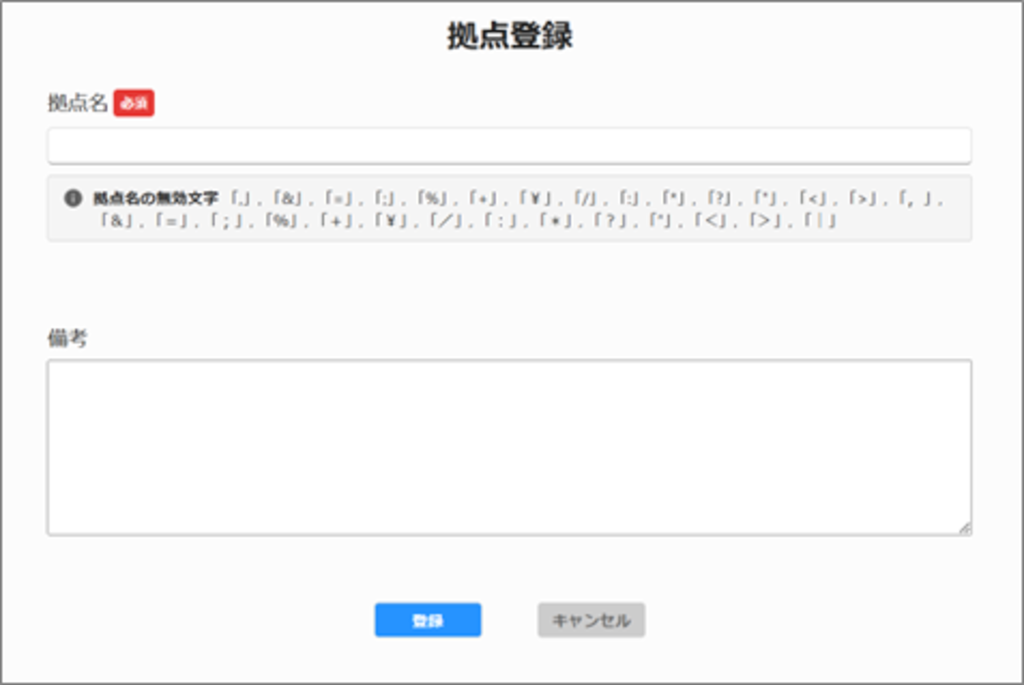Click the red 必須 badge
The image size is (1024, 685).
tap(134, 103)
